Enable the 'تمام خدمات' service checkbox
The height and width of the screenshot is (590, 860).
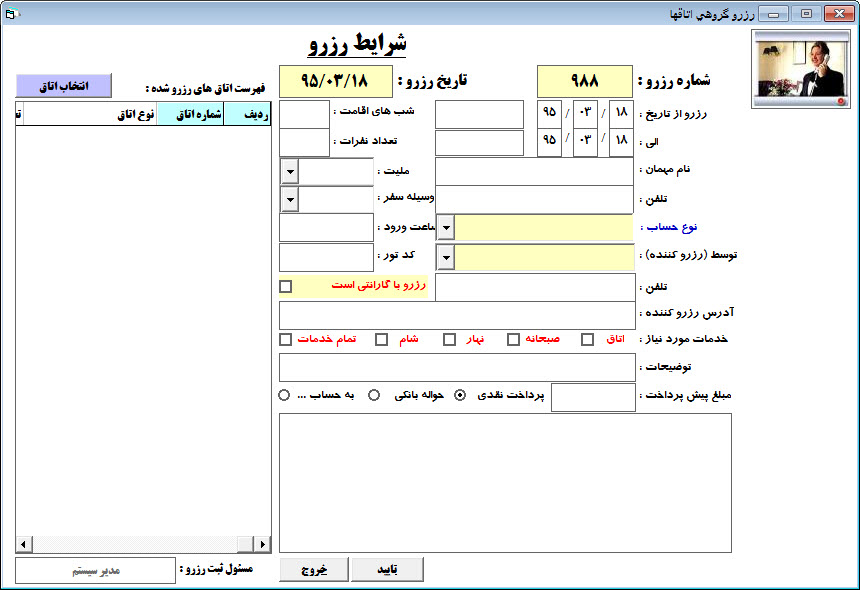285,339
